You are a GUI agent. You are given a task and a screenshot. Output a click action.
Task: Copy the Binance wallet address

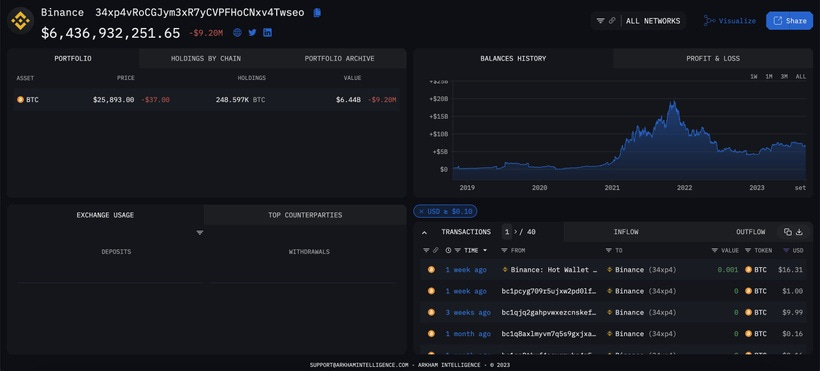[x=317, y=13]
